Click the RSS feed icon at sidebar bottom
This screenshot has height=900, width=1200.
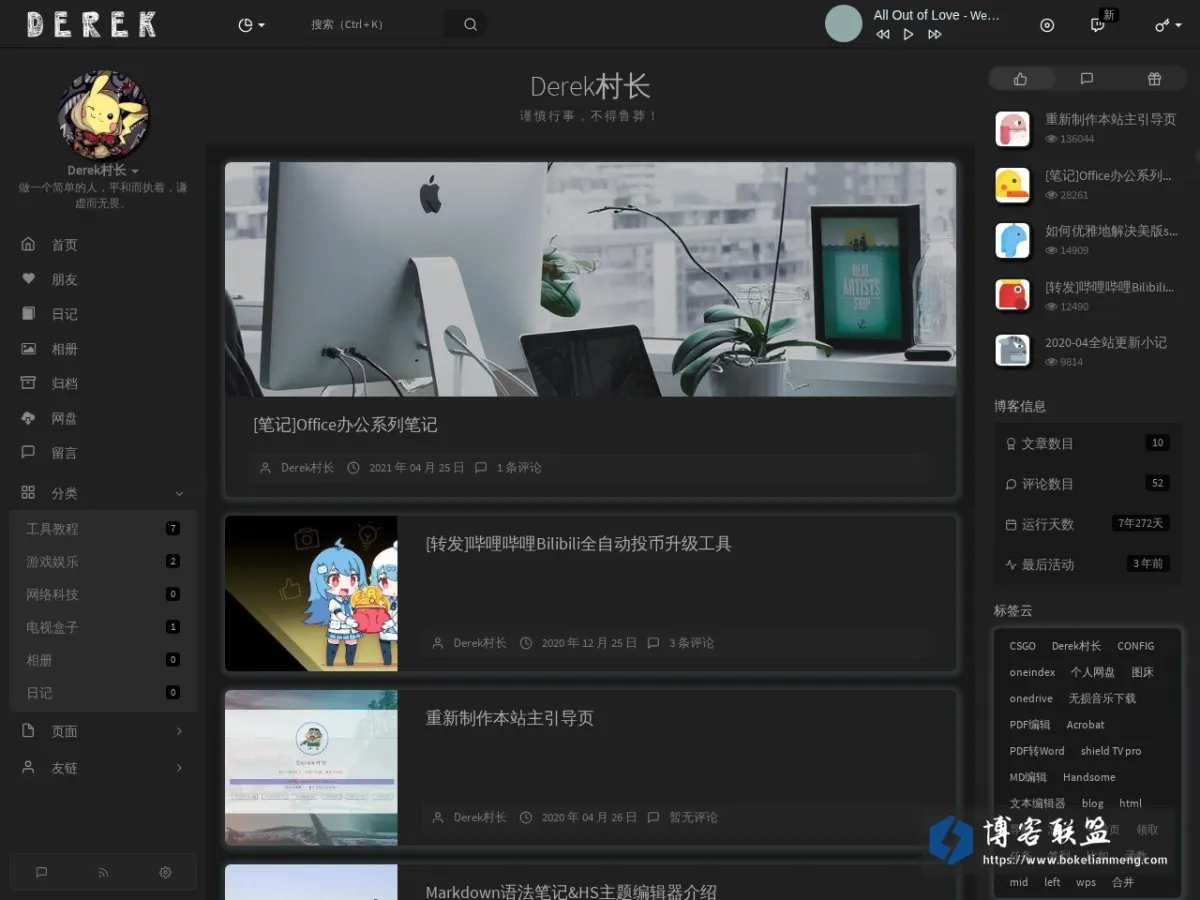[x=103, y=872]
